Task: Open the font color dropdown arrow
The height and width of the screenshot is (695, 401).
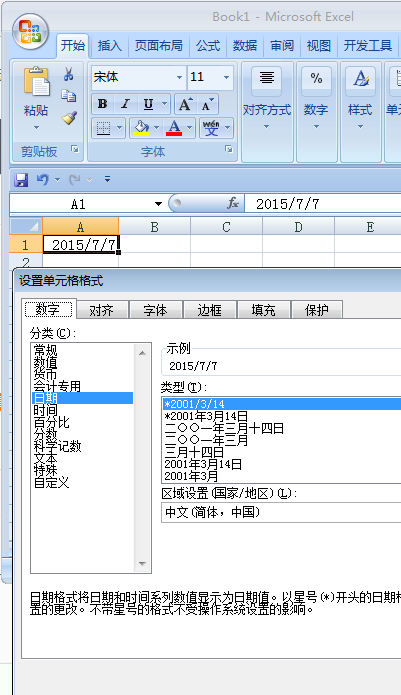Action: tap(190, 128)
